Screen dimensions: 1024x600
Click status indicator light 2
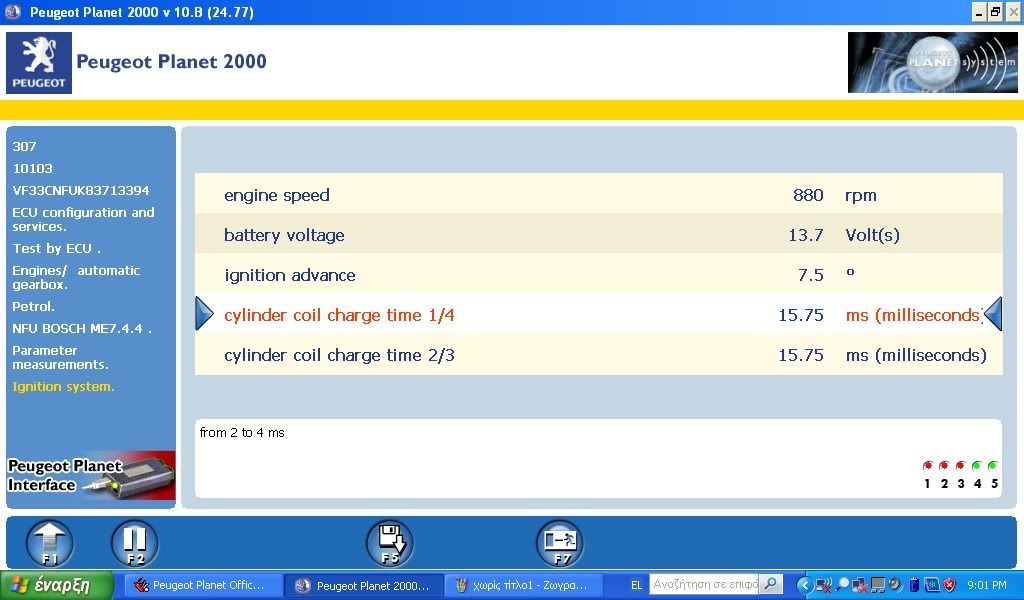pos(944,466)
